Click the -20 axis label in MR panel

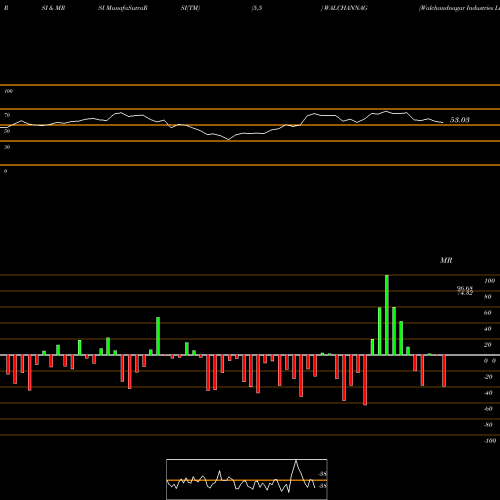[x=488, y=377]
